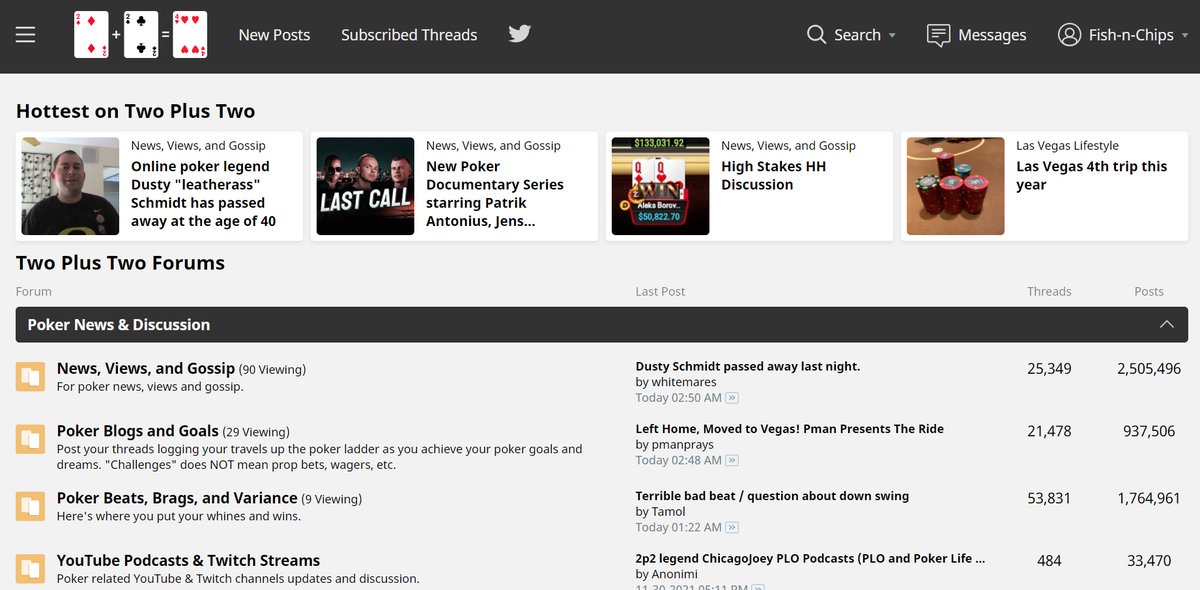The image size is (1200, 590).
Task: Click the user avatar icon beside Fish-n-Chips
Action: coord(1069,35)
